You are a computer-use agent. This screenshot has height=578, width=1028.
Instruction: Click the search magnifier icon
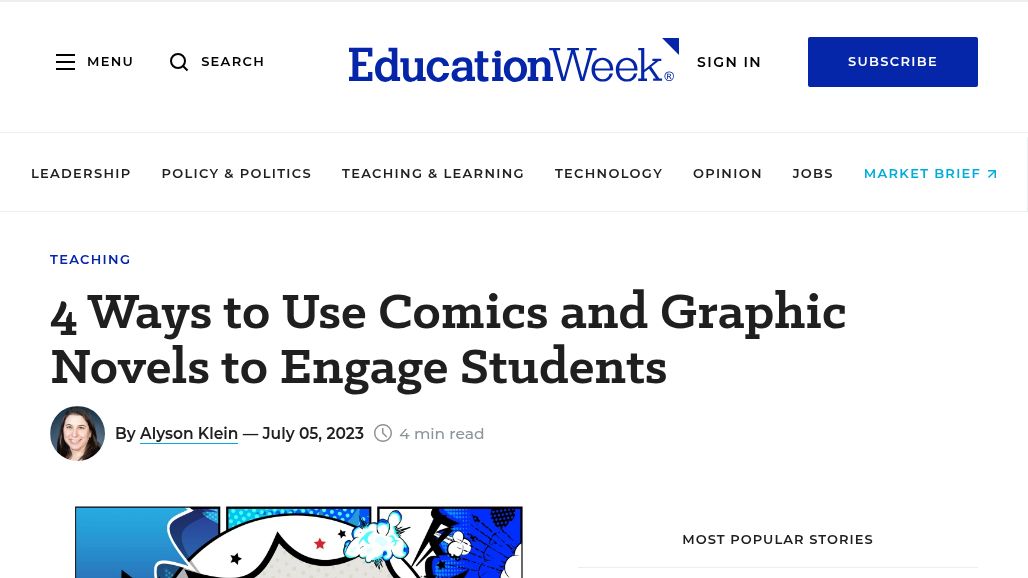pos(179,62)
